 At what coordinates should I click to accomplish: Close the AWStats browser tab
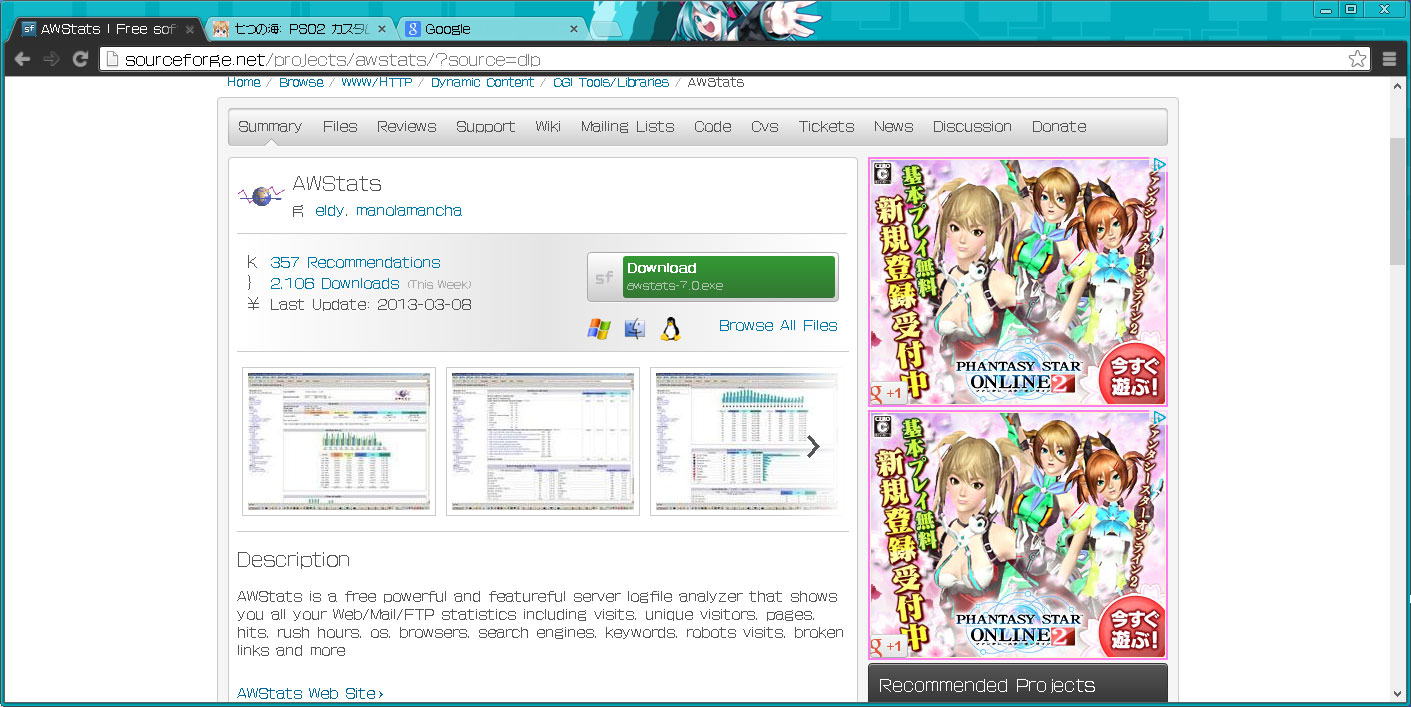pyautogui.click(x=190, y=29)
